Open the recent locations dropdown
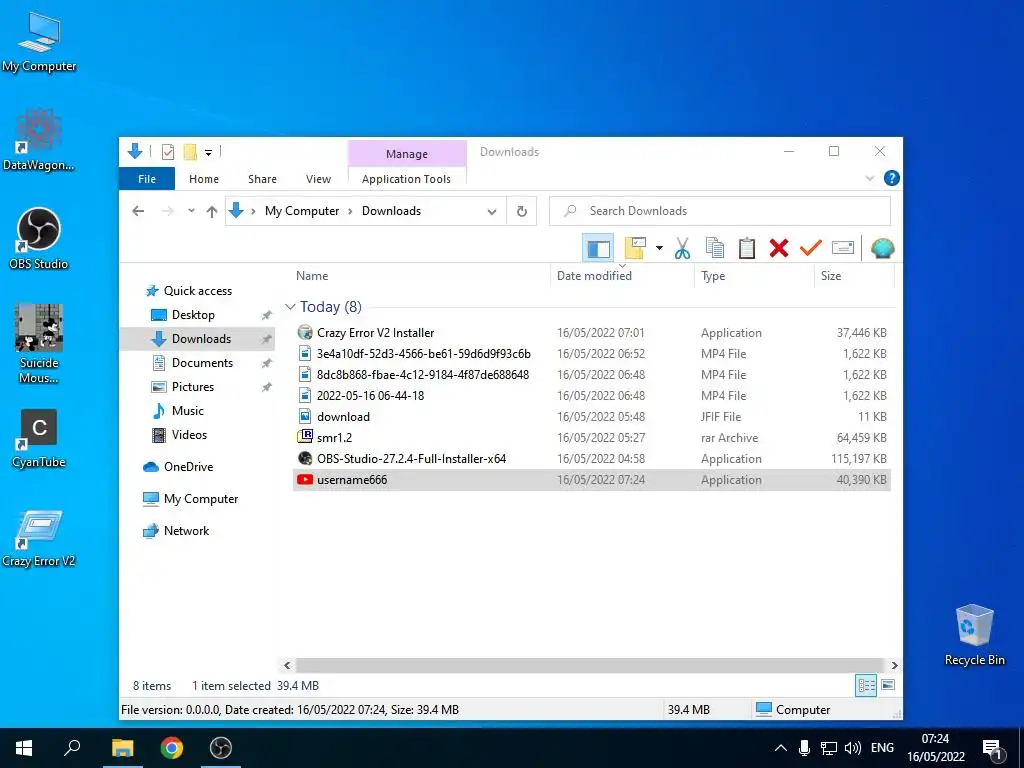This screenshot has height=768, width=1024. (x=191, y=211)
